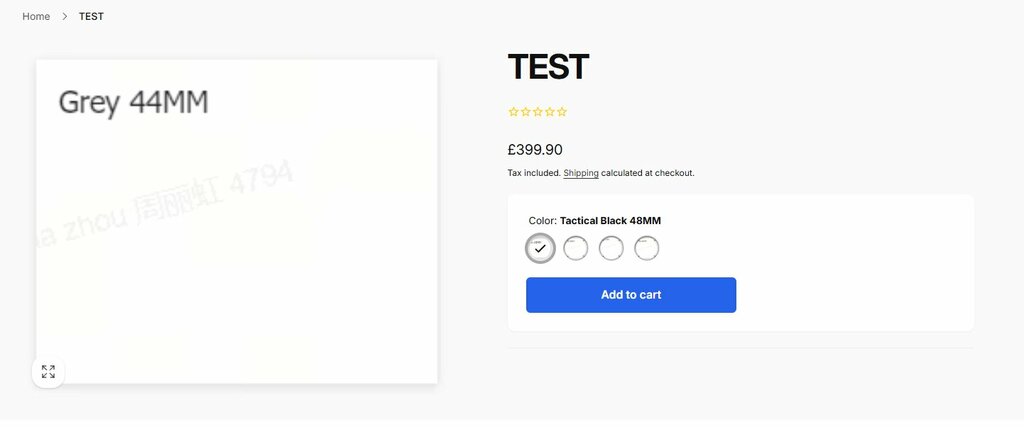Click the large TEST product title
Image resolution: width=1024 pixels, height=427 pixels.
pos(548,67)
